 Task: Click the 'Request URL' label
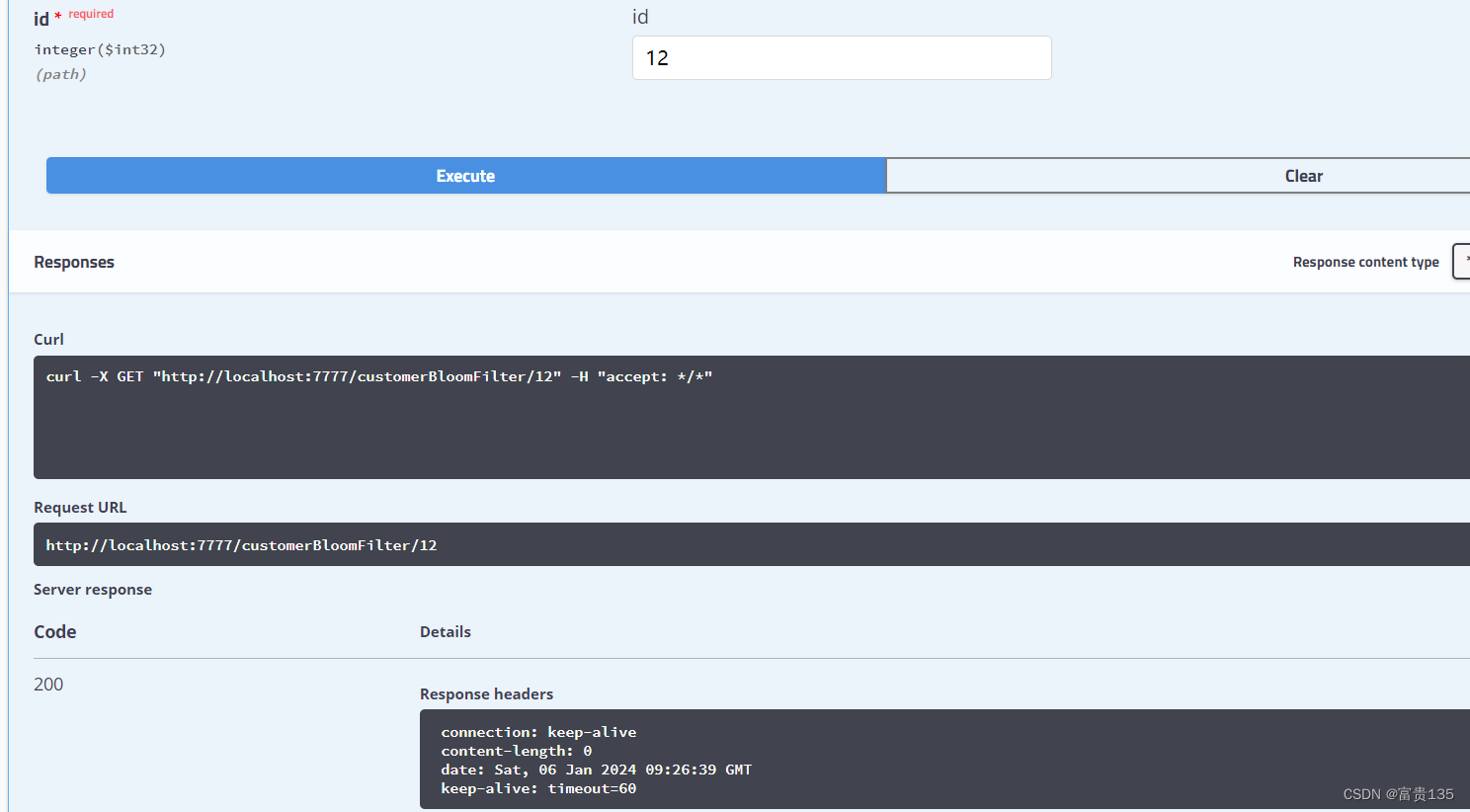point(80,508)
